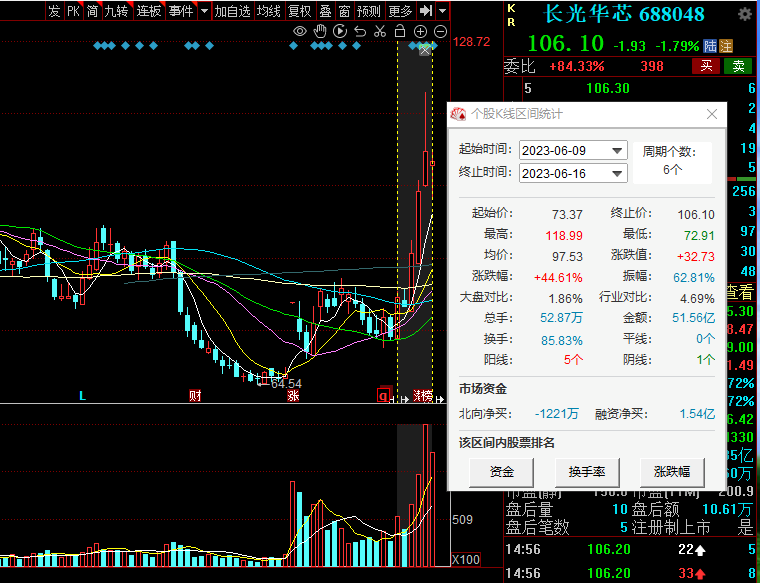Screen dimensions: 760x583
Task: Select the scissors cut tool
Action: click(x=380, y=32)
